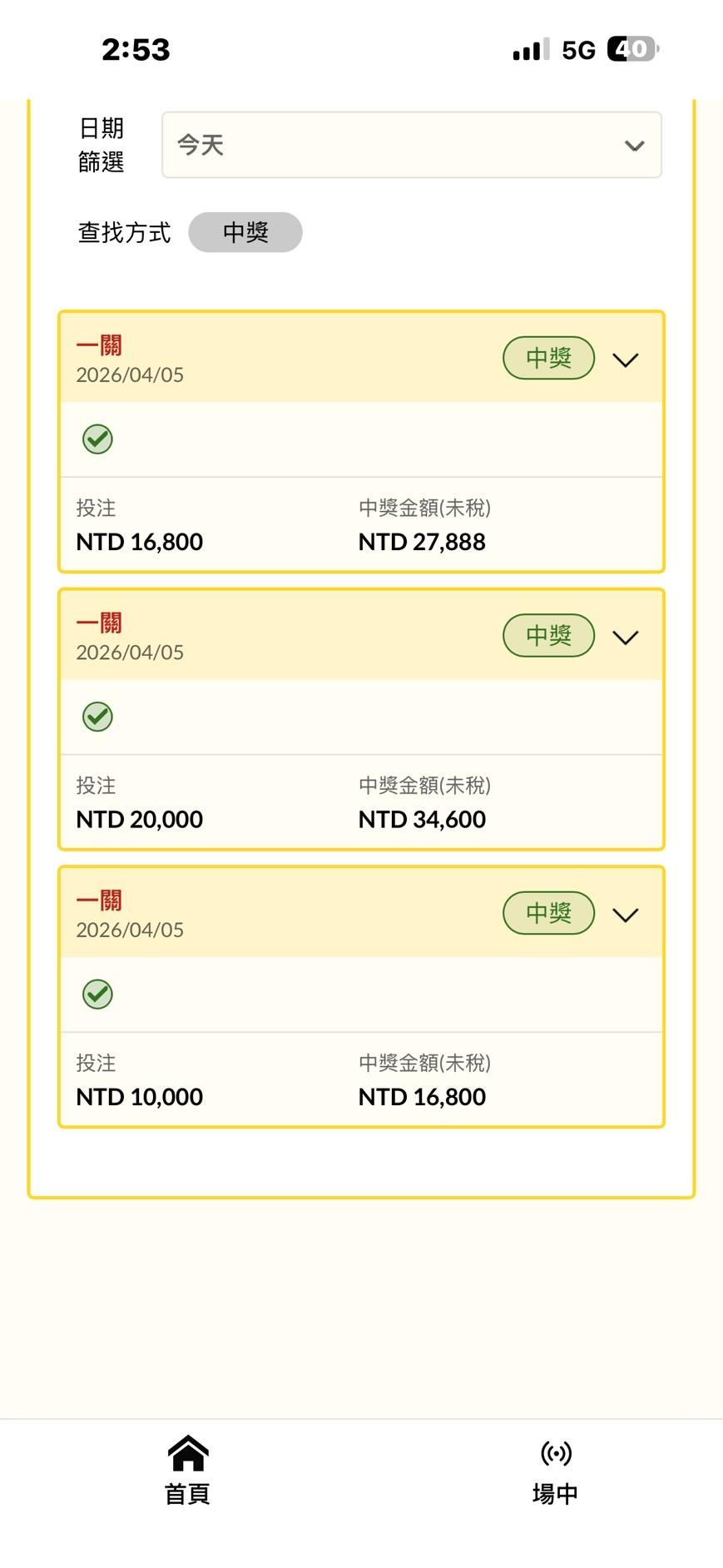Select the 場中 tab label
This screenshot has width=723, height=1568.
[x=556, y=1494]
